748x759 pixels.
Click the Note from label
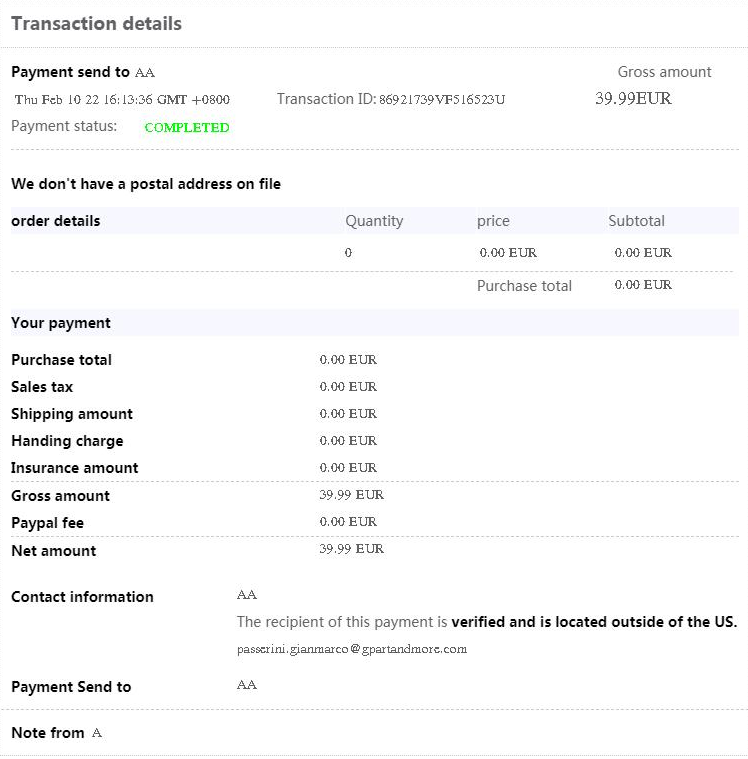[x=48, y=733]
